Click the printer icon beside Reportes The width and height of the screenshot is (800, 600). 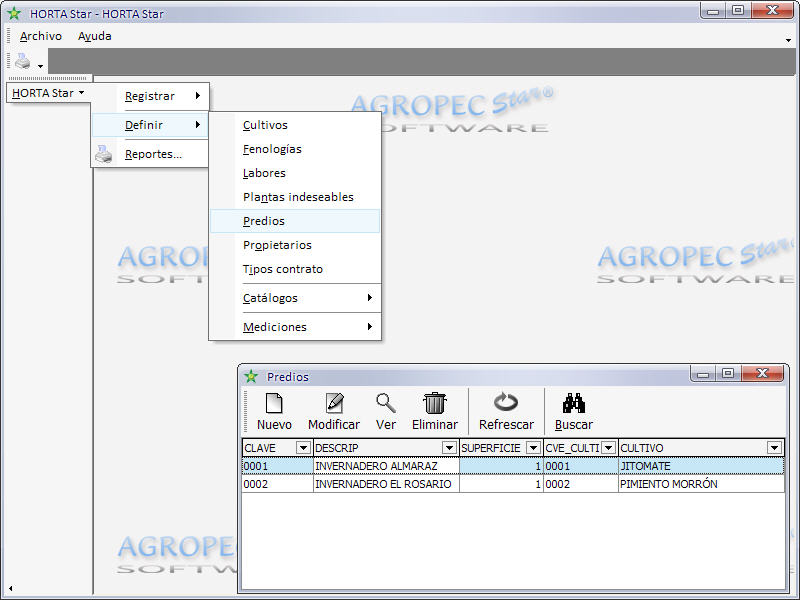(x=104, y=154)
